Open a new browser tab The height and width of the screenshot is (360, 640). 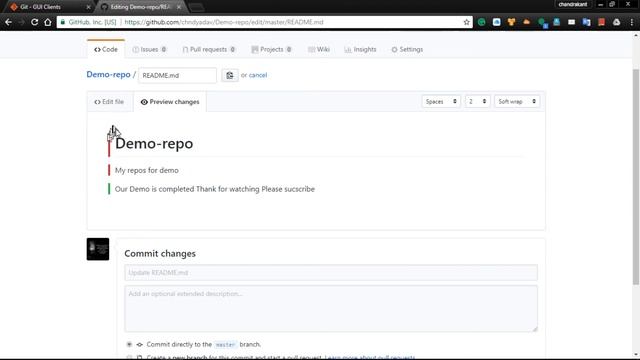click(196, 7)
